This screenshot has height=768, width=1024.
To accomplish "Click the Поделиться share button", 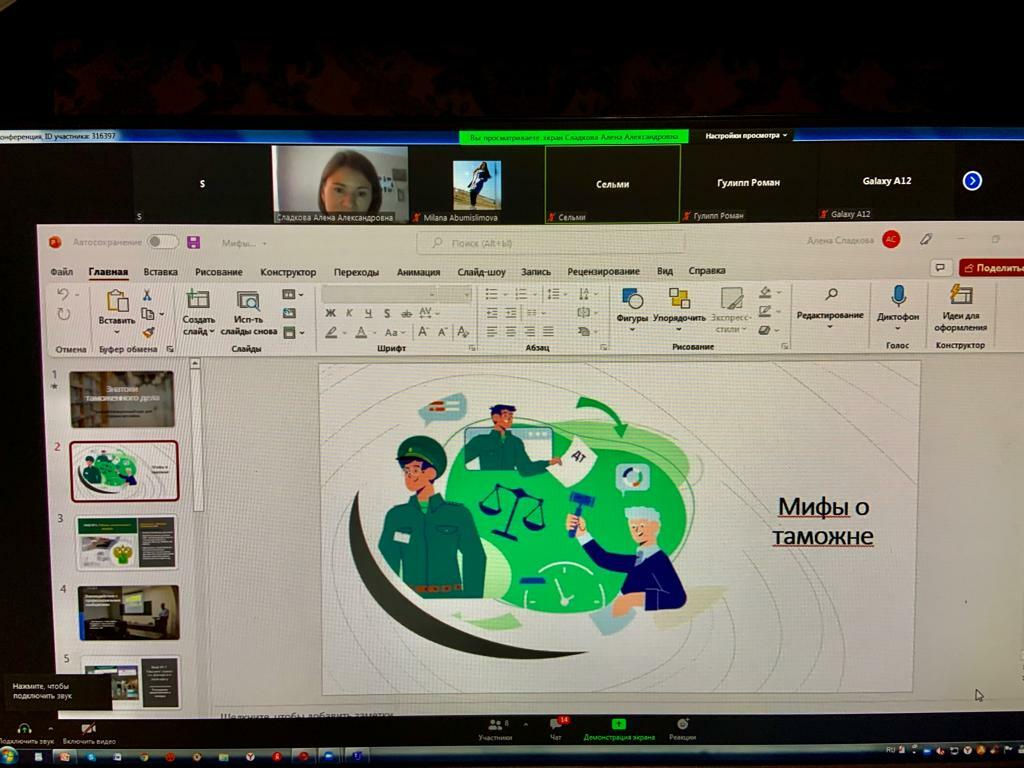I will click(x=991, y=268).
